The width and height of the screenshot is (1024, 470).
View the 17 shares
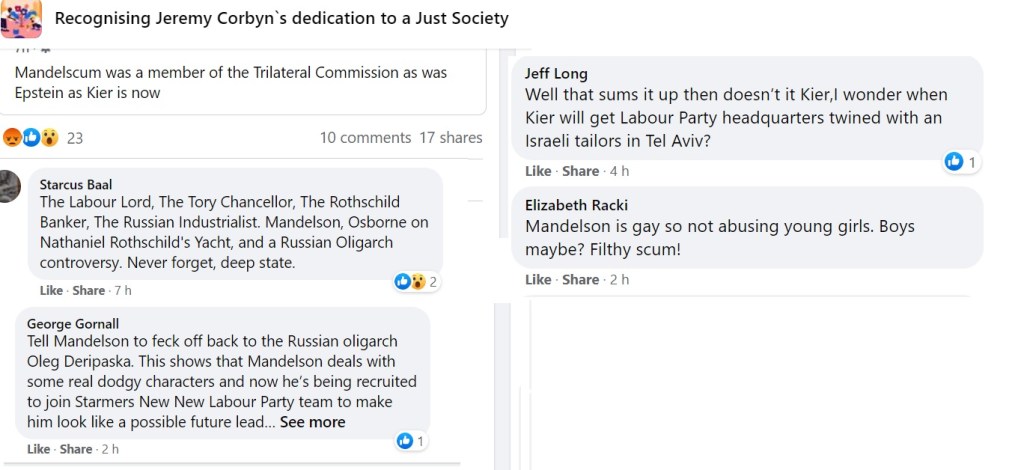pos(451,138)
